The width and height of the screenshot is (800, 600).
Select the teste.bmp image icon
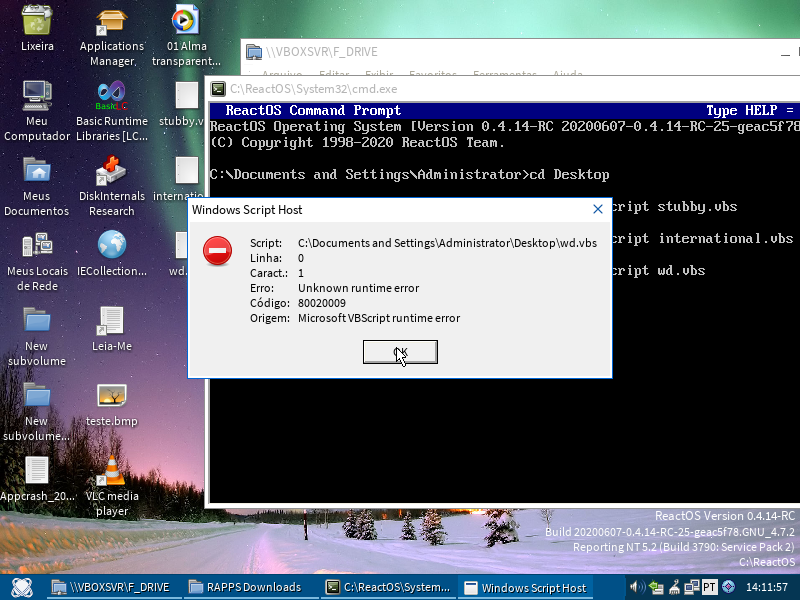click(x=112, y=395)
